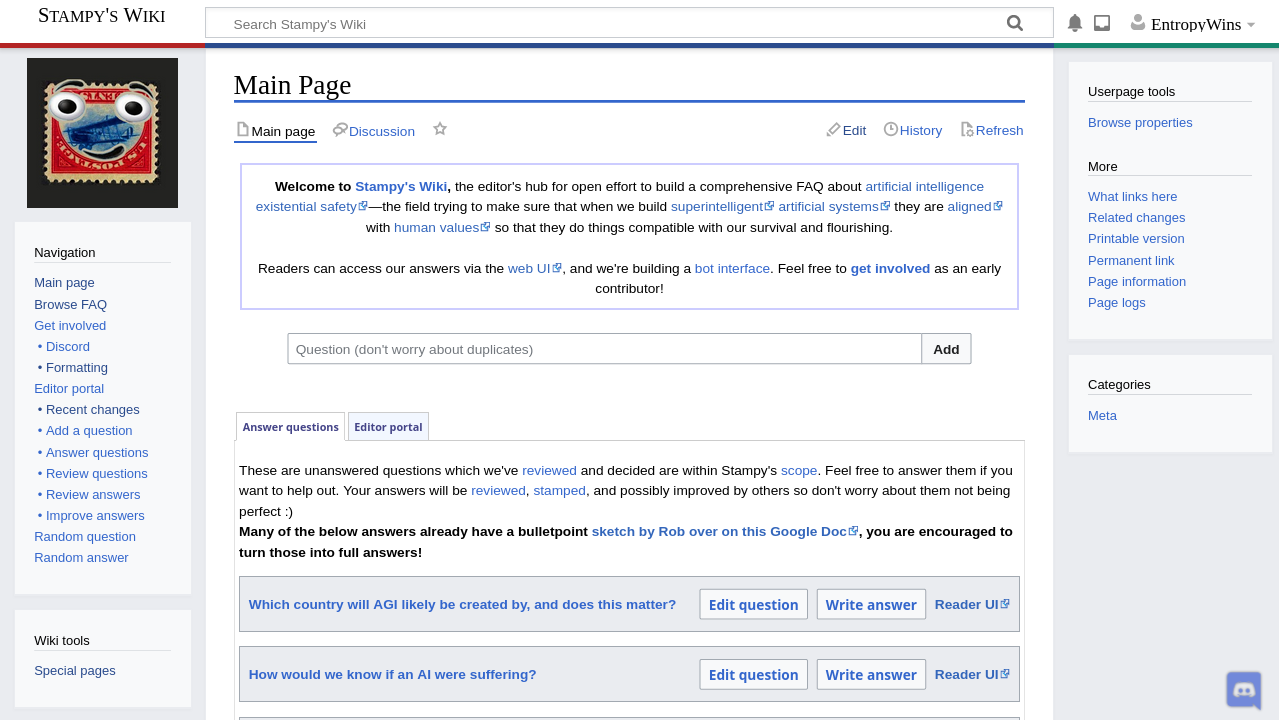Click Browse properties under Userpage tools
1279x720 pixels.
tap(1140, 122)
